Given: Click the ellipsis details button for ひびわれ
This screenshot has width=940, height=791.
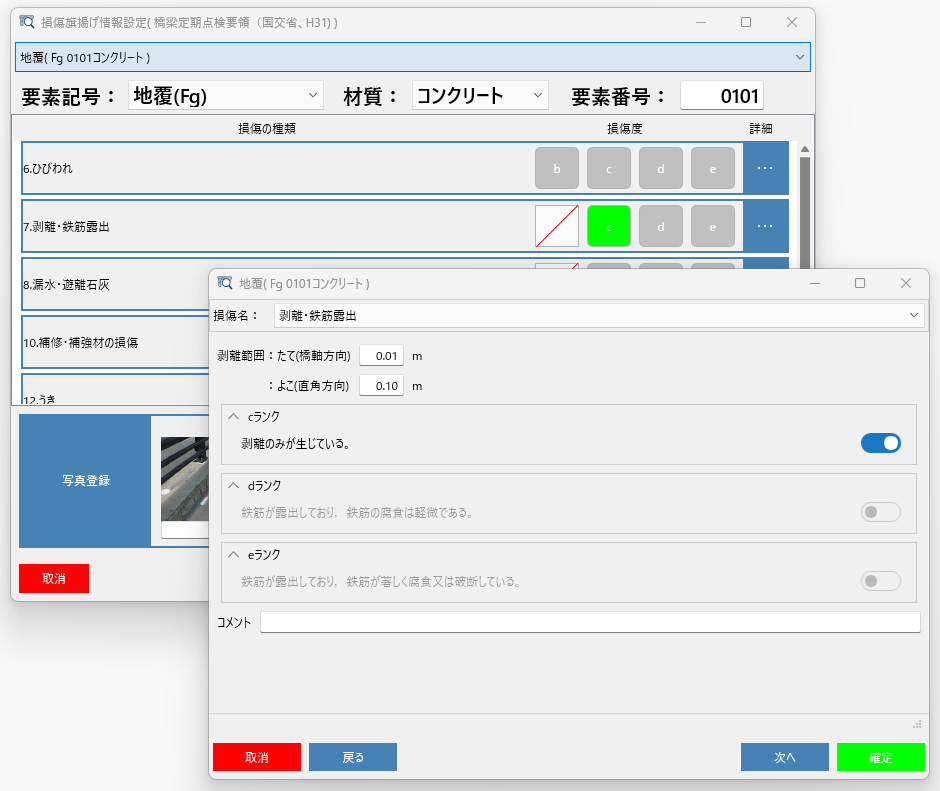Looking at the screenshot, I should coord(765,169).
